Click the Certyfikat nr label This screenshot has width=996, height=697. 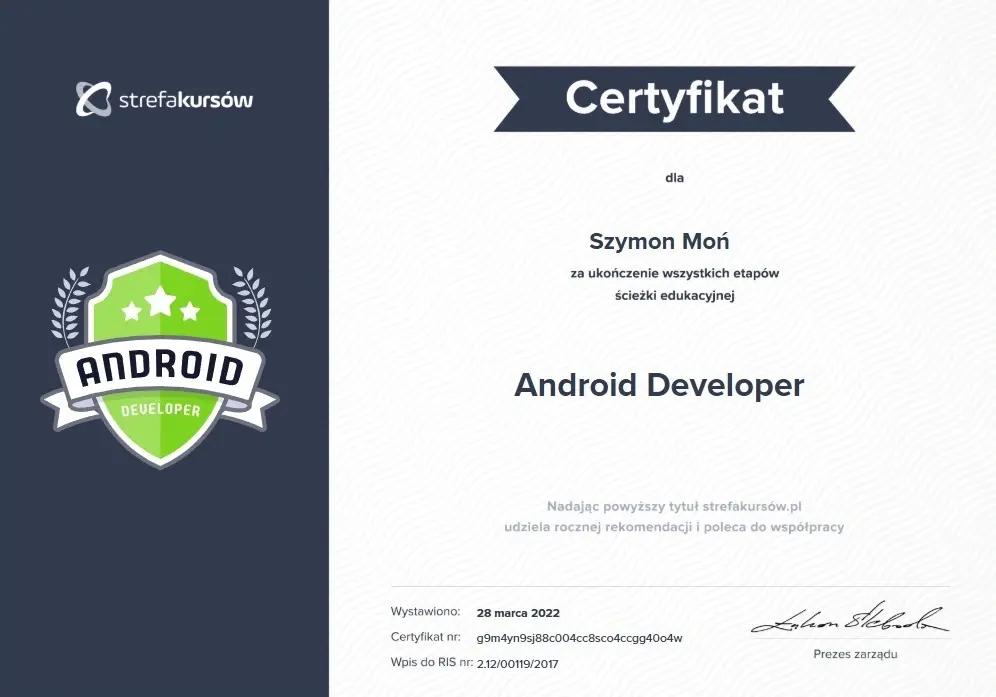[426, 637]
